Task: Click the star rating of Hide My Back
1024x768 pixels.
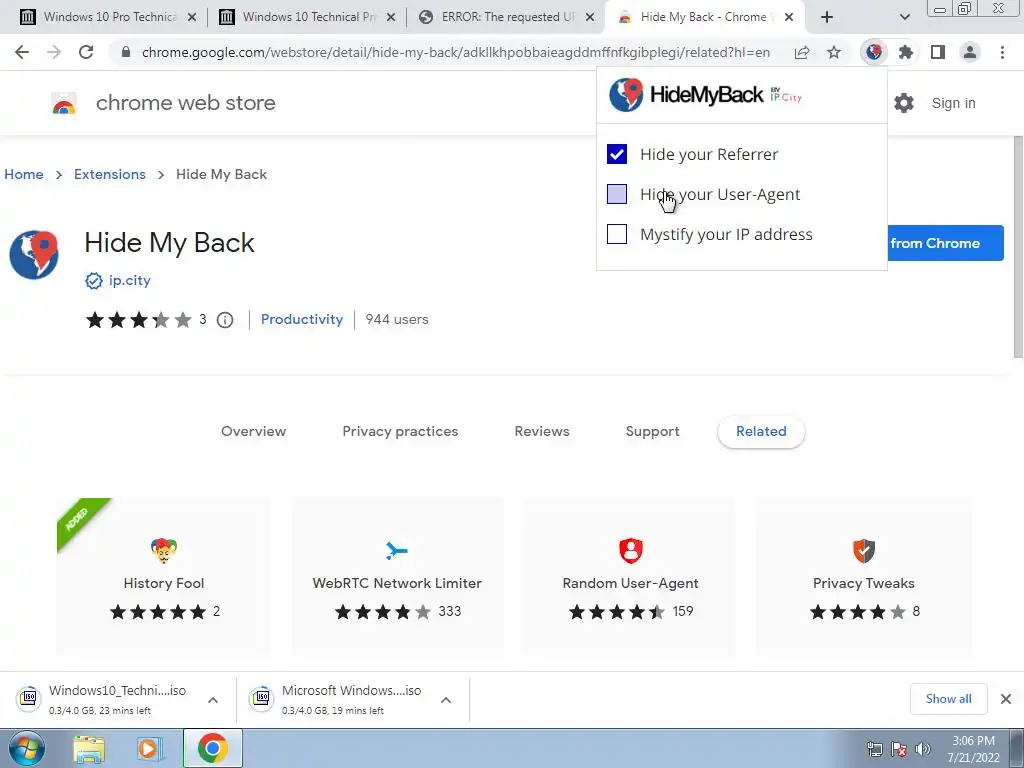Action: [138, 319]
